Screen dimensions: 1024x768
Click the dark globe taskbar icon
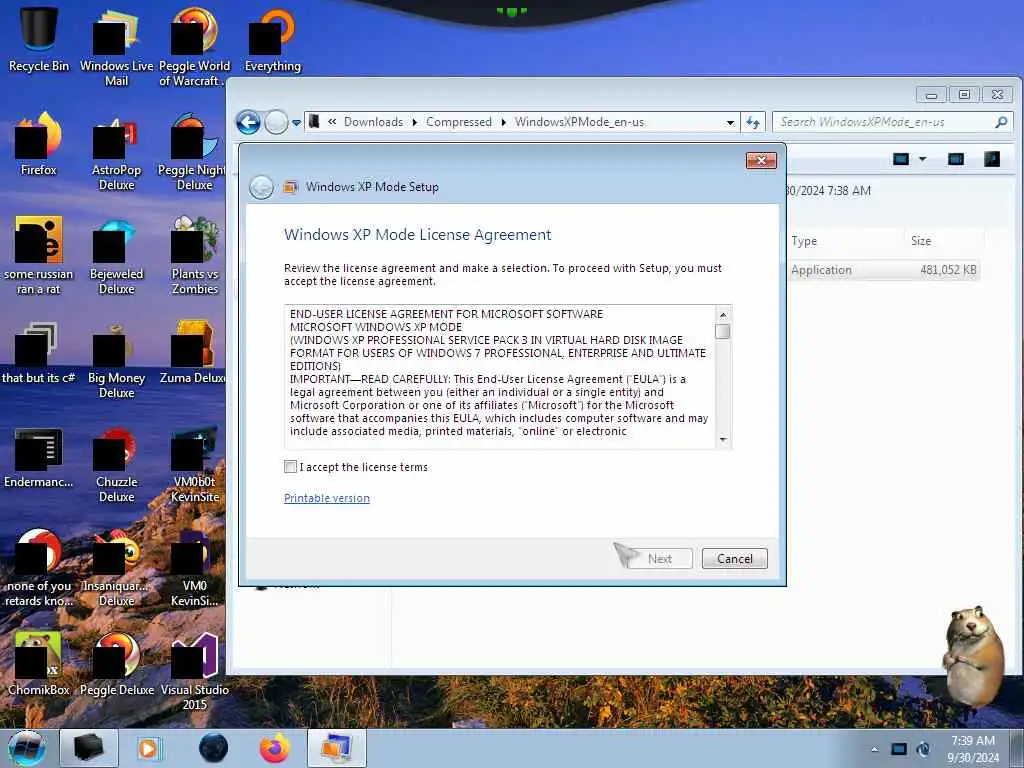(x=214, y=748)
